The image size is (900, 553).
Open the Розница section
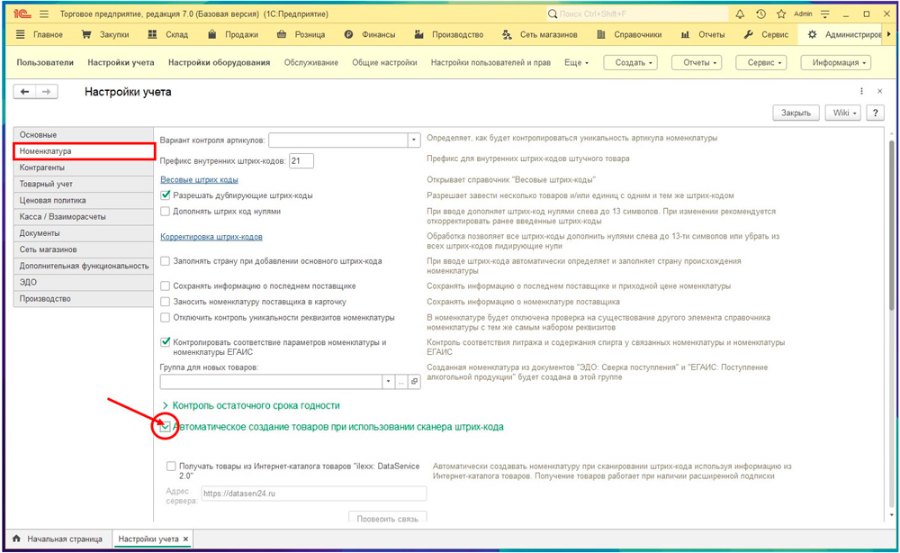pos(301,34)
